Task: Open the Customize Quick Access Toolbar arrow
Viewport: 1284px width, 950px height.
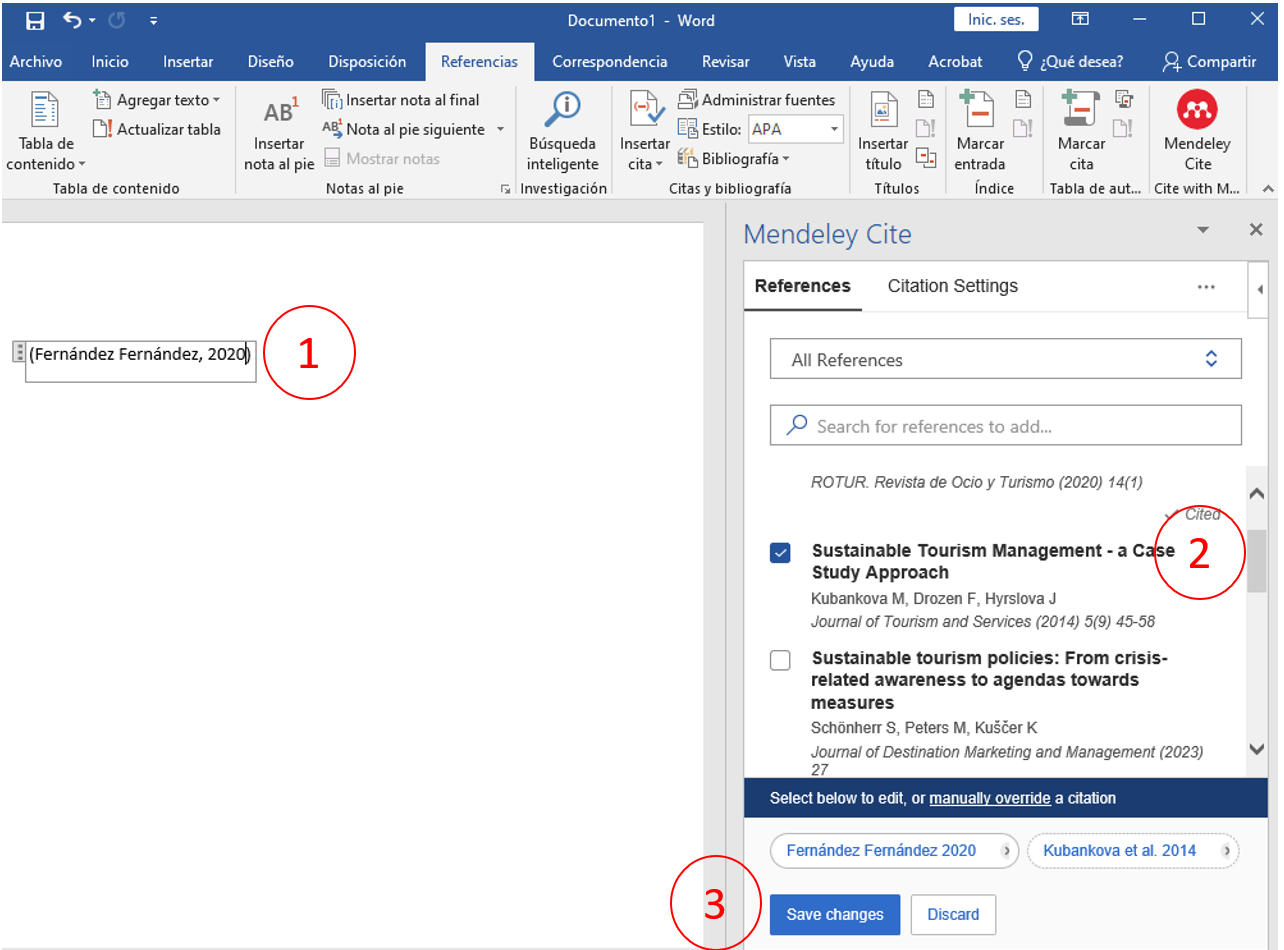Action: 153,20
